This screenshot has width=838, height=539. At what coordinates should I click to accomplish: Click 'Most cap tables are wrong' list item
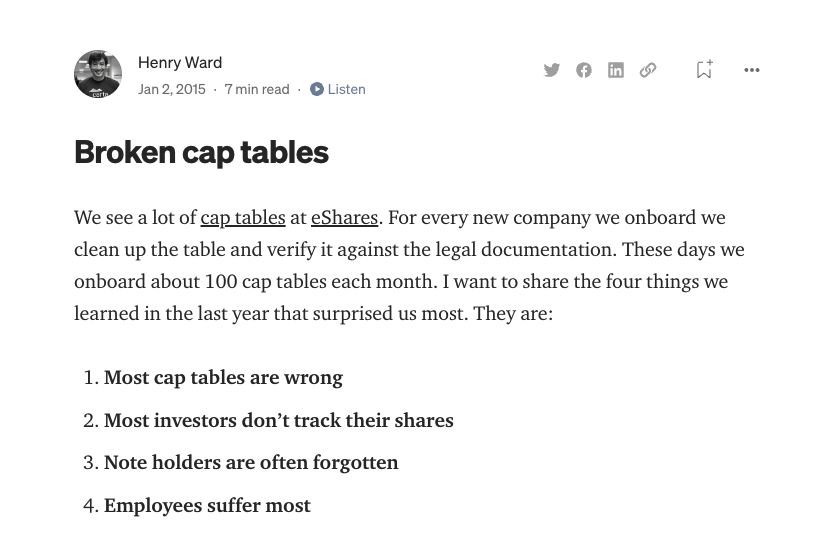click(223, 378)
